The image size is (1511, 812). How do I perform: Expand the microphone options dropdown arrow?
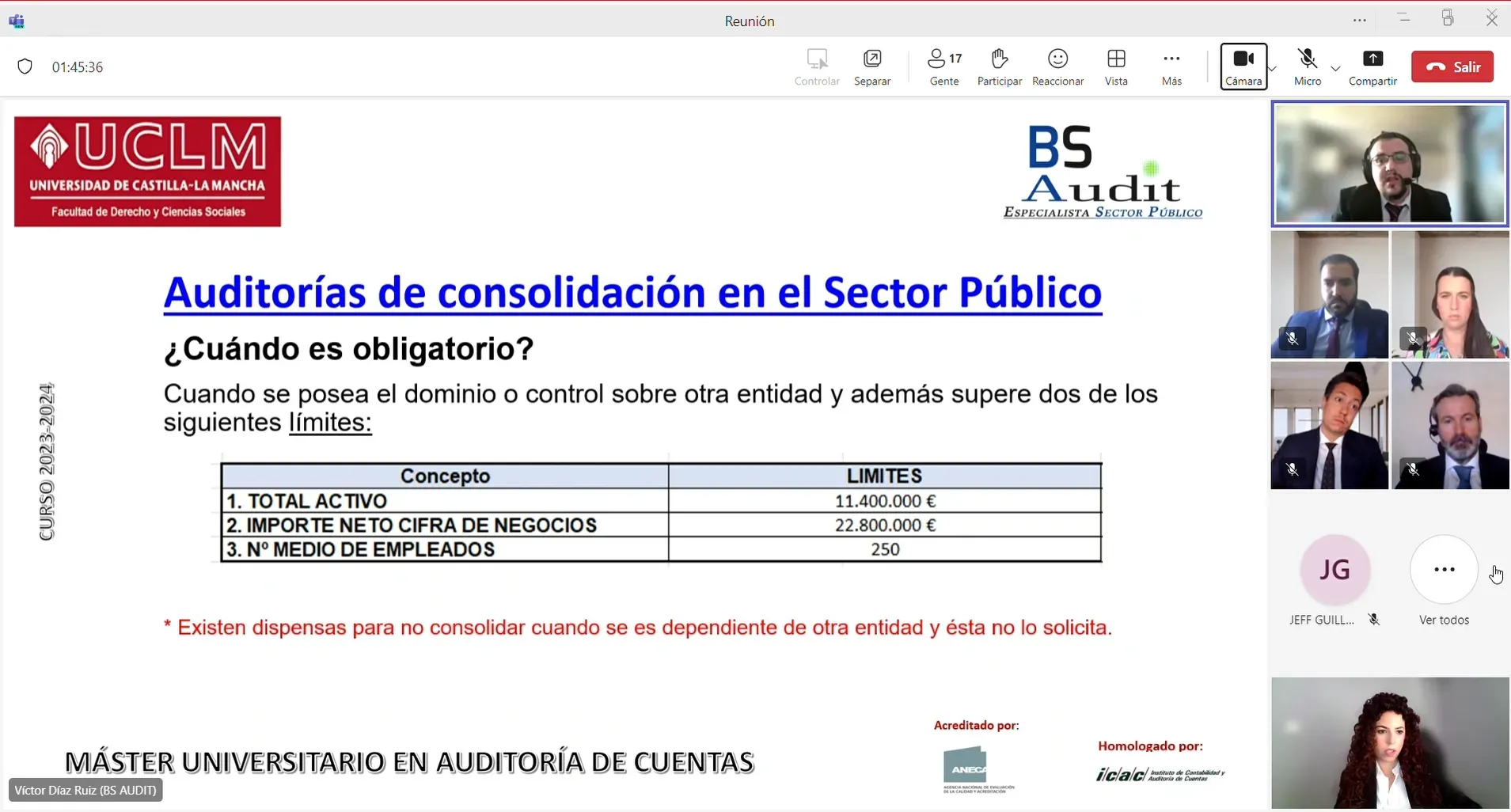pyautogui.click(x=1336, y=69)
